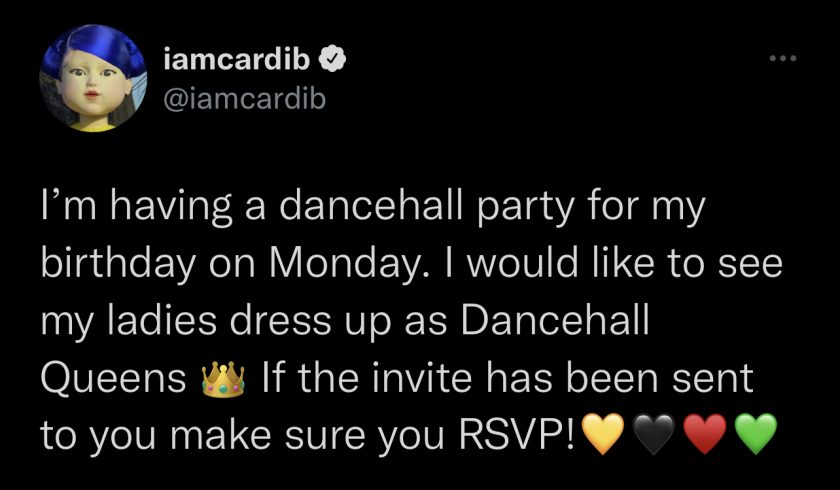The width and height of the screenshot is (840, 490).
Task: Click the opening word I'm of the tweet
Action: (x=68, y=208)
